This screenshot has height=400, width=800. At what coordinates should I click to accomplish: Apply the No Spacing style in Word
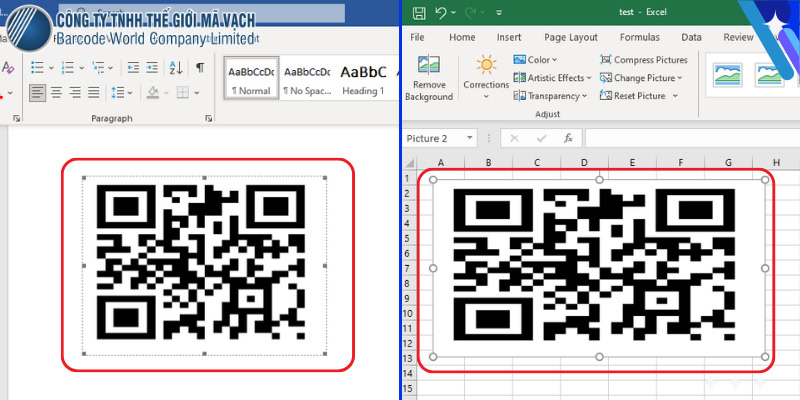(x=307, y=78)
